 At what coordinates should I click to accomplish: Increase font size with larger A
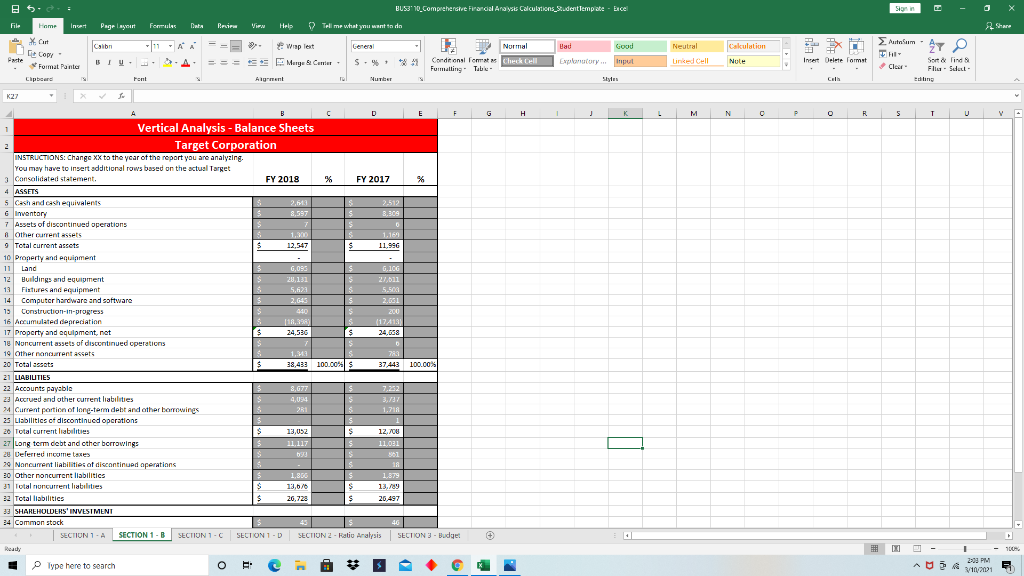pyautogui.click(x=181, y=46)
